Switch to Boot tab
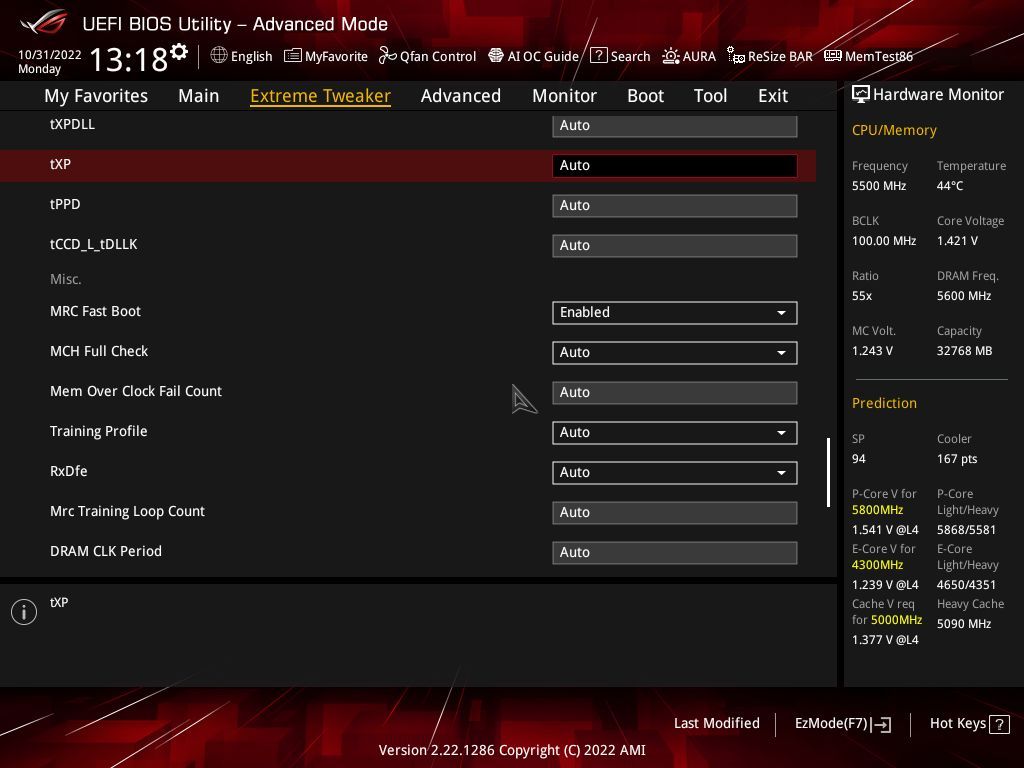This screenshot has width=1024, height=768. click(x=645, y=96)
